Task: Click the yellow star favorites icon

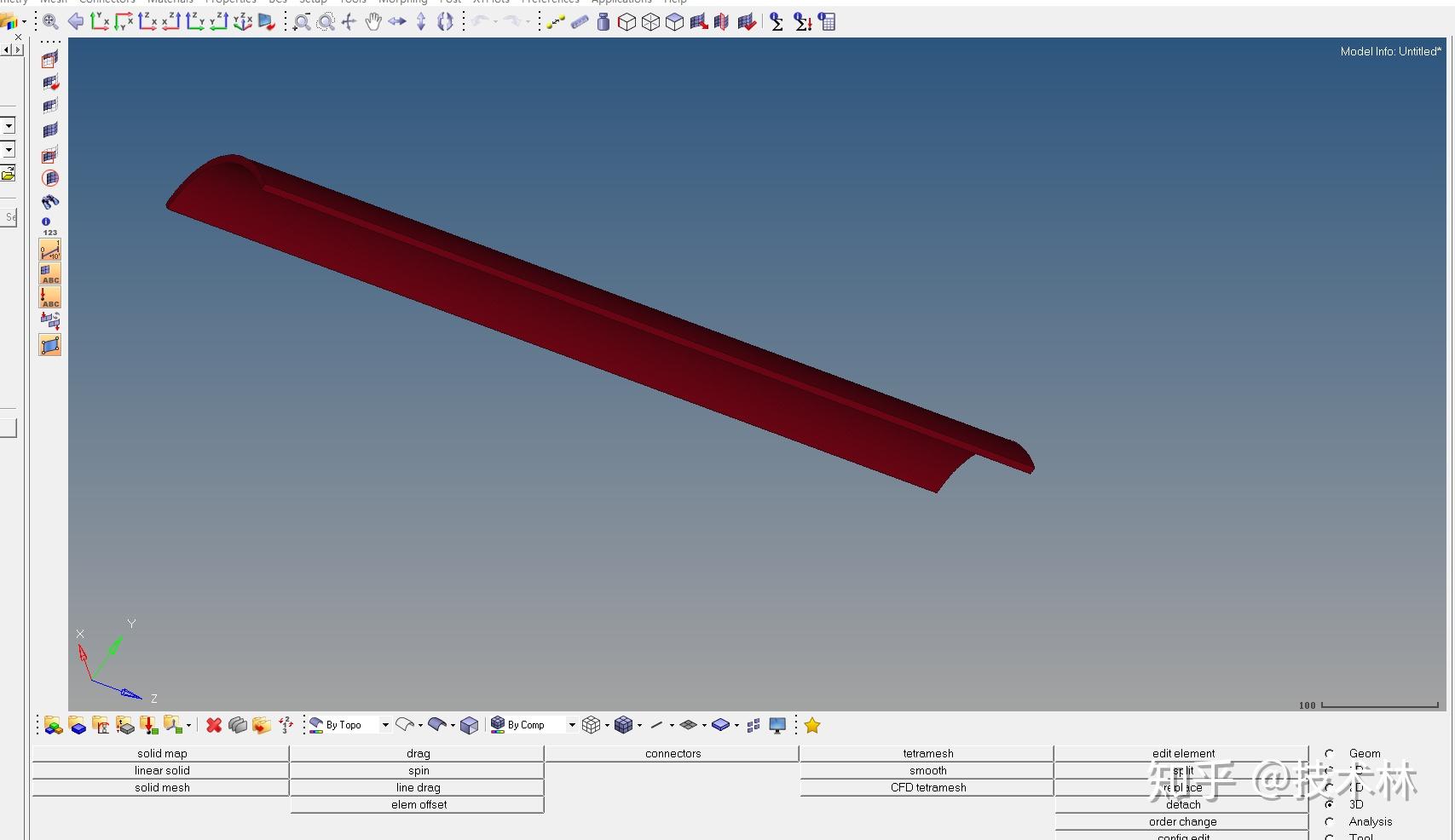Action: (x=812, y=725)
